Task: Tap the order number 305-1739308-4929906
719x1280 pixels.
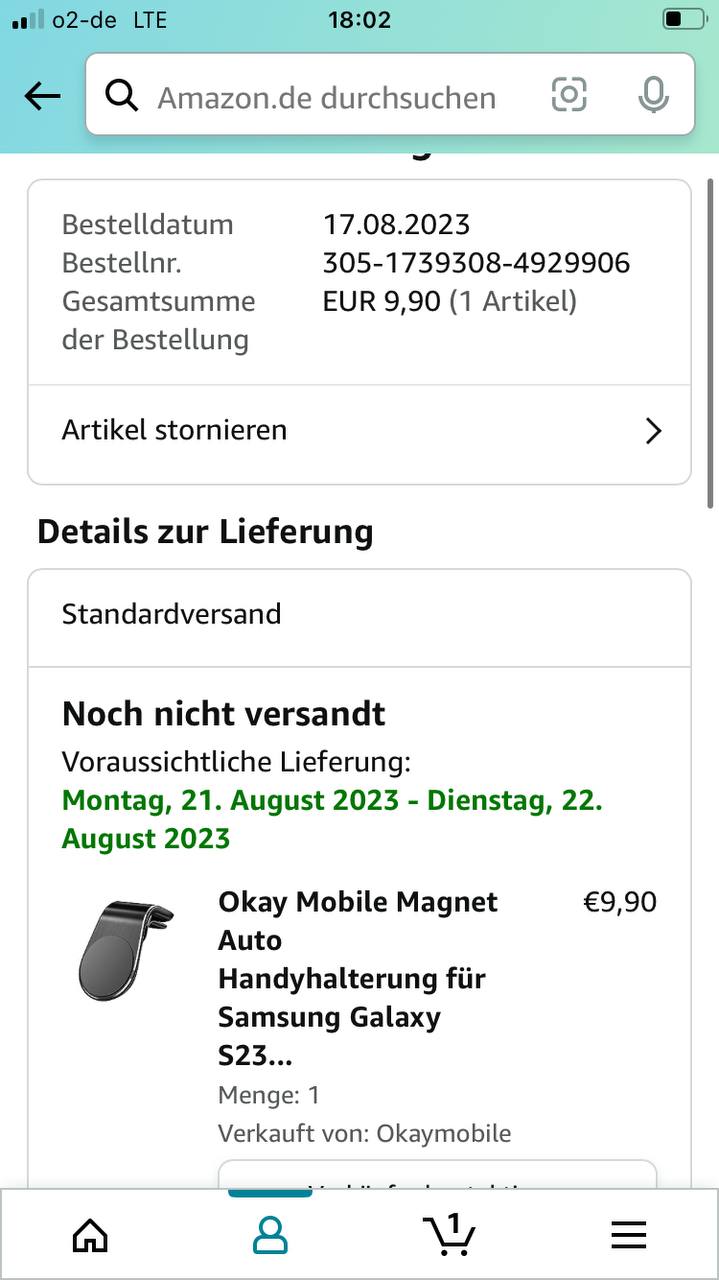Action: (476, 263)
